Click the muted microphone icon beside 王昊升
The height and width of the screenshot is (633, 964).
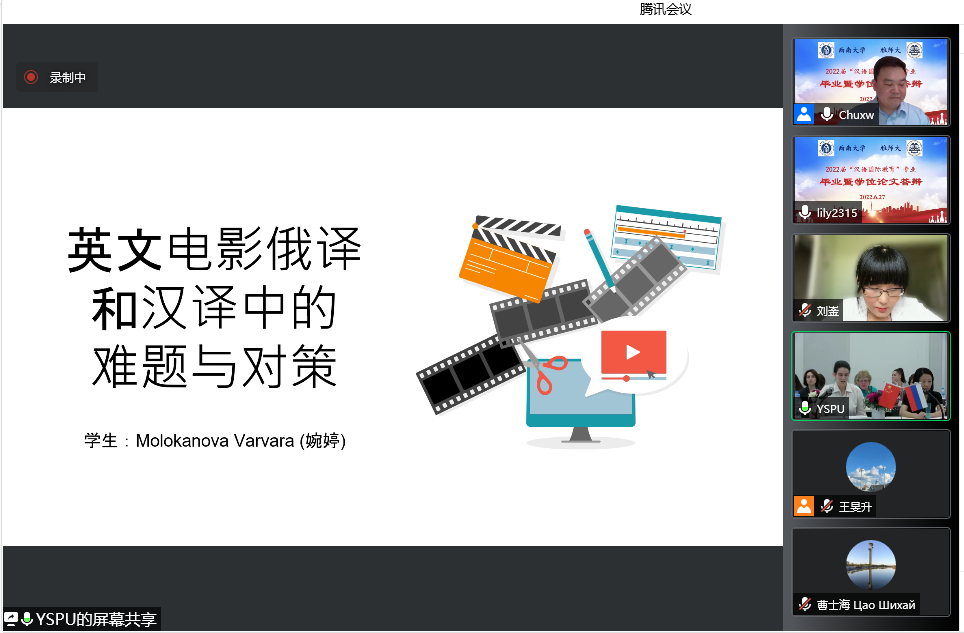(x=827, y=507)
